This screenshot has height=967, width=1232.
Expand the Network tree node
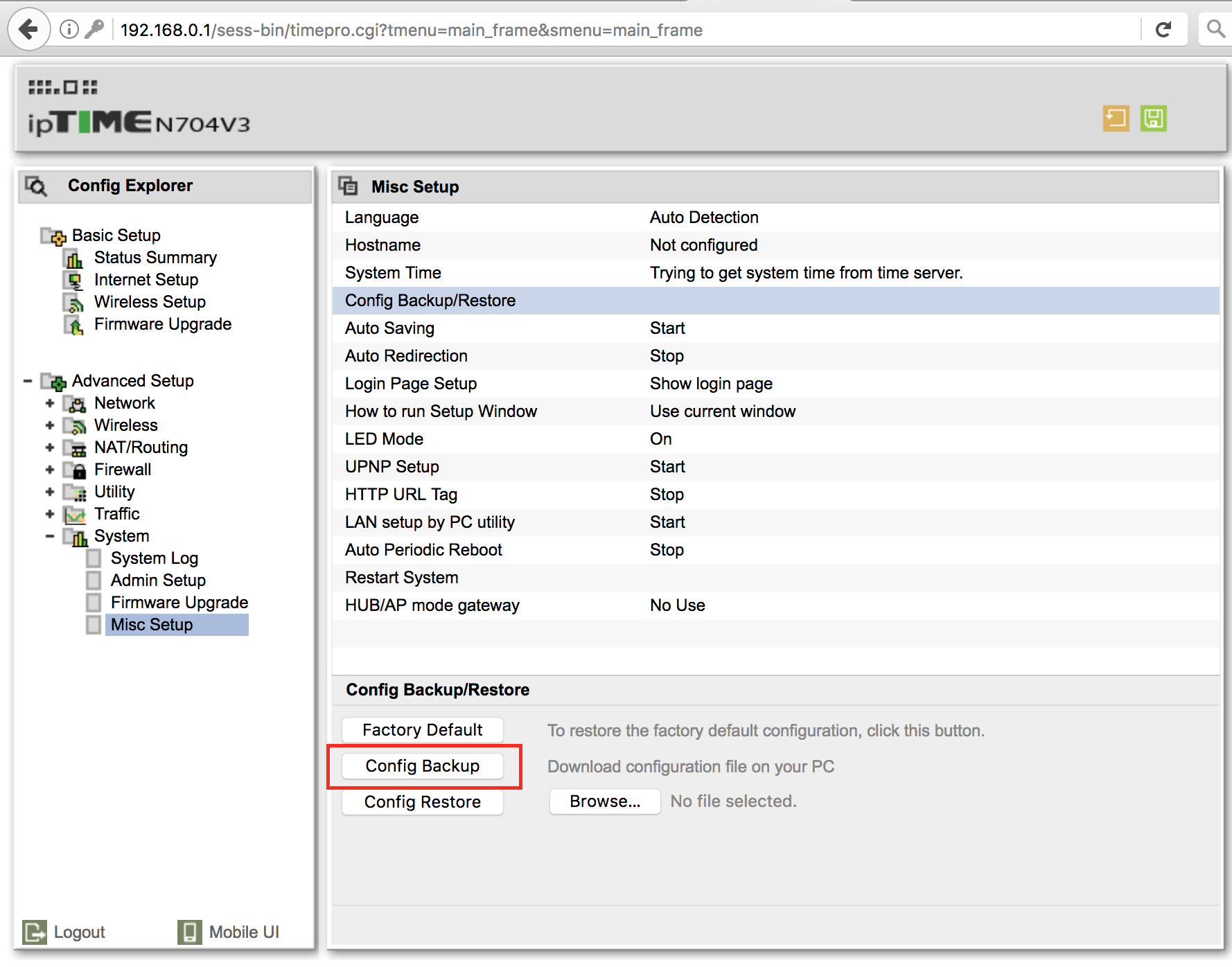[49, 403]
